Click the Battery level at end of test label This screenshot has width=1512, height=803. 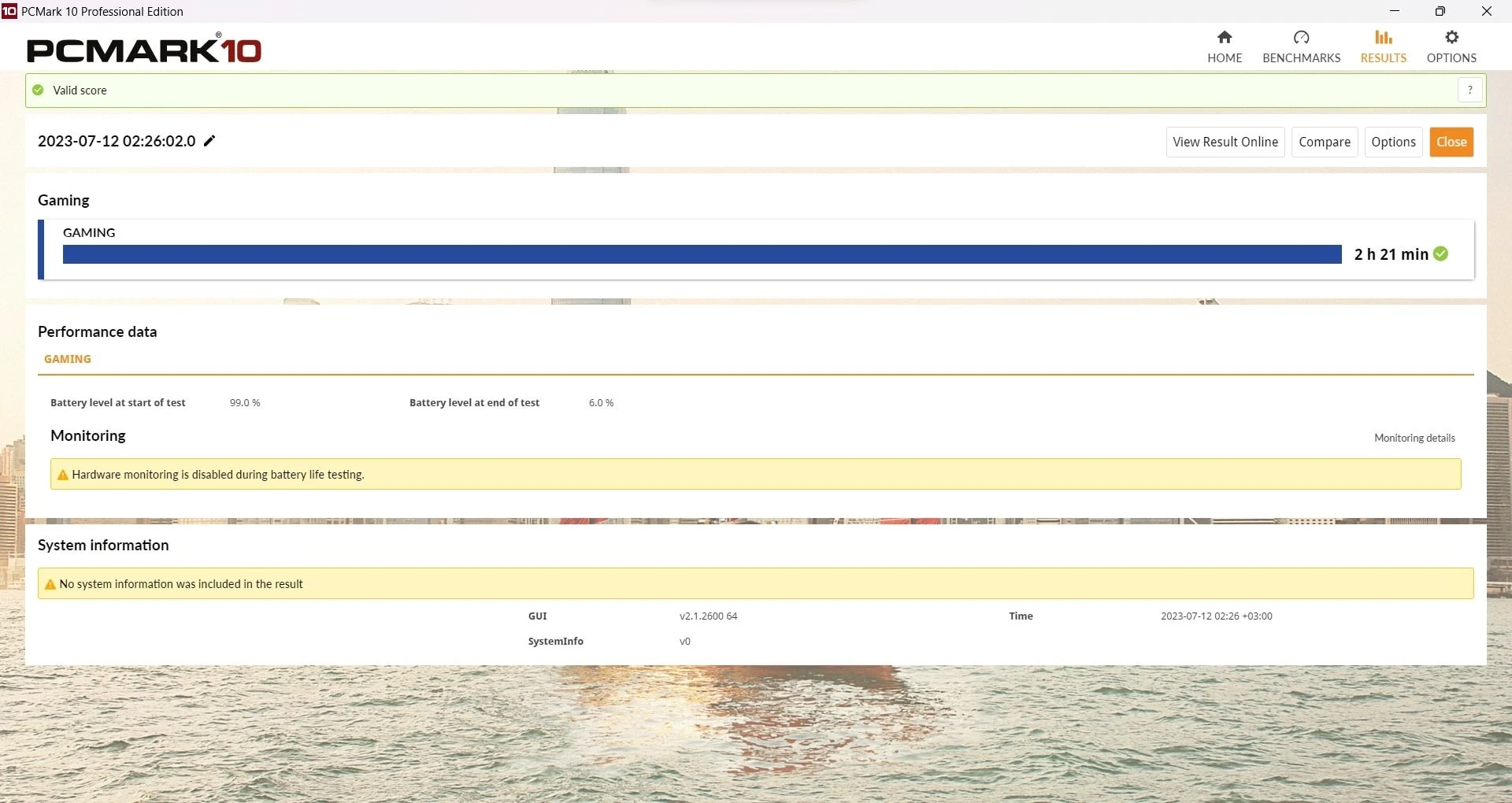[474, 402]
